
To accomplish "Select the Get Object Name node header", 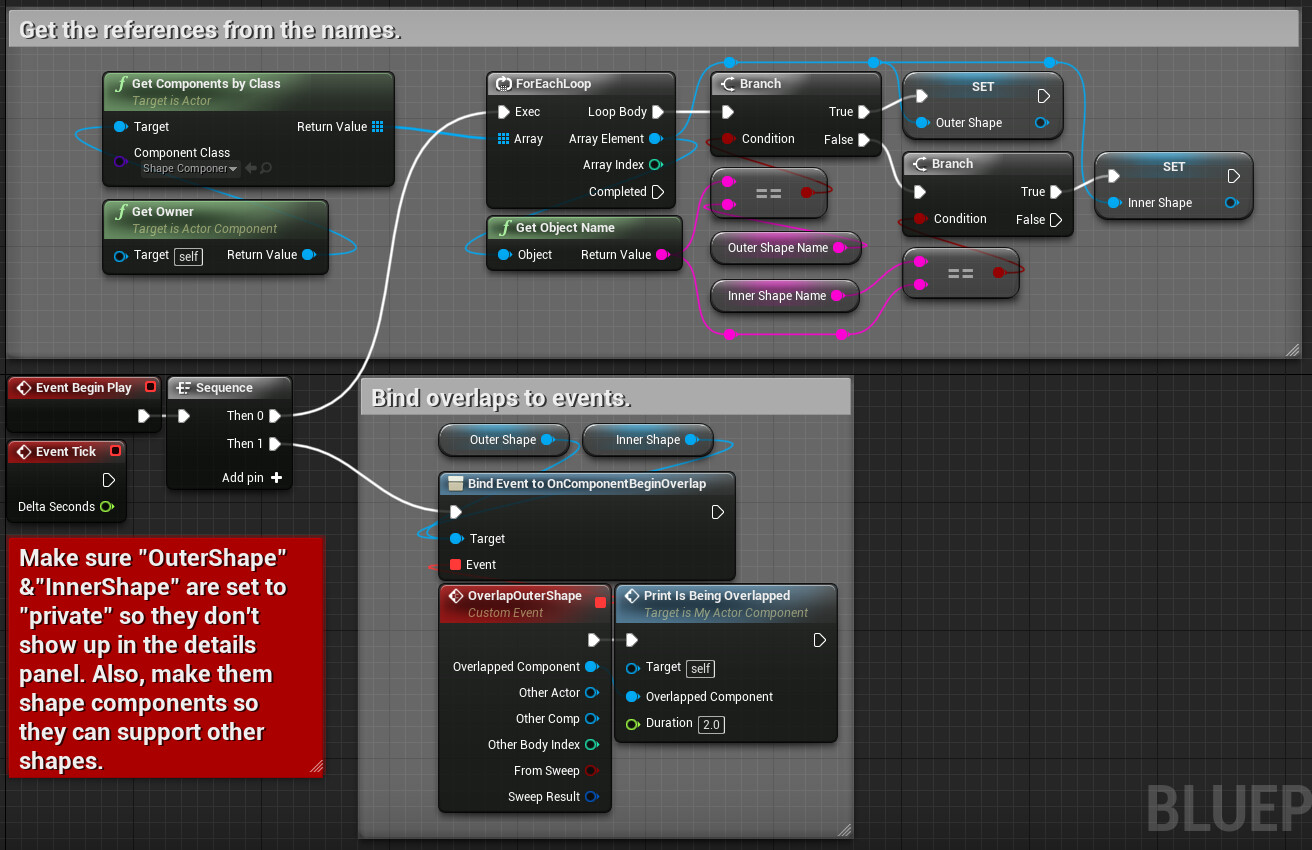I will (x=585, y=228).
